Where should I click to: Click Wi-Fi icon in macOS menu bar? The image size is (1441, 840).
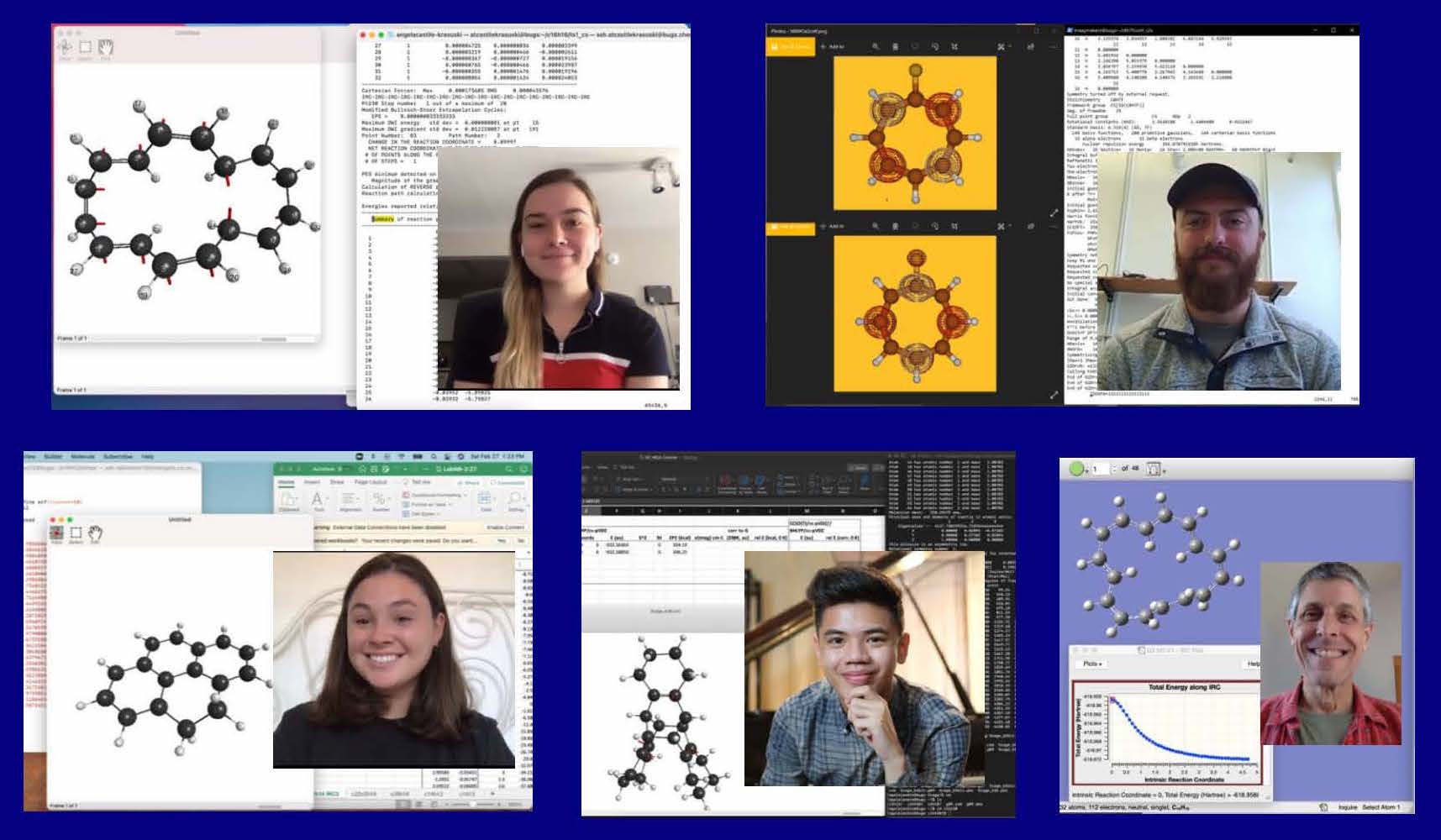402,456
